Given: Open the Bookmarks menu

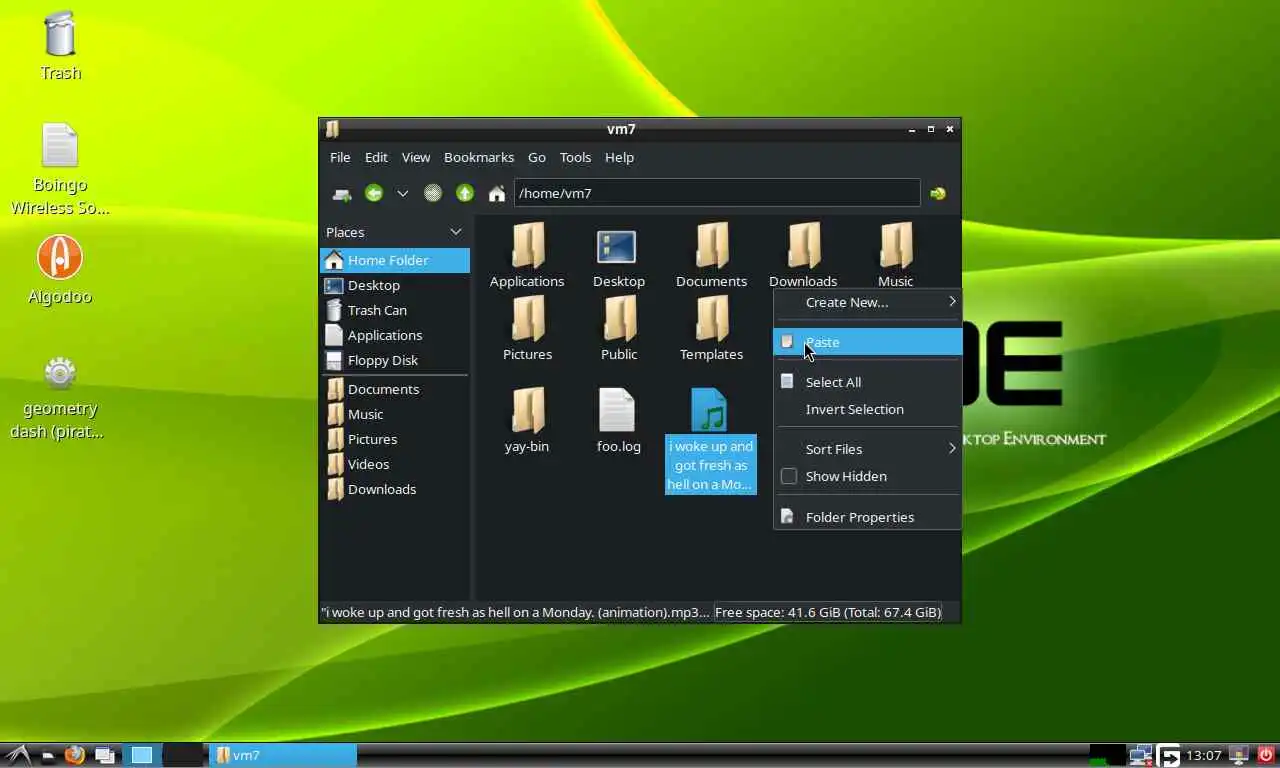Looking at the screenshot, I should (x=479, y=157).
